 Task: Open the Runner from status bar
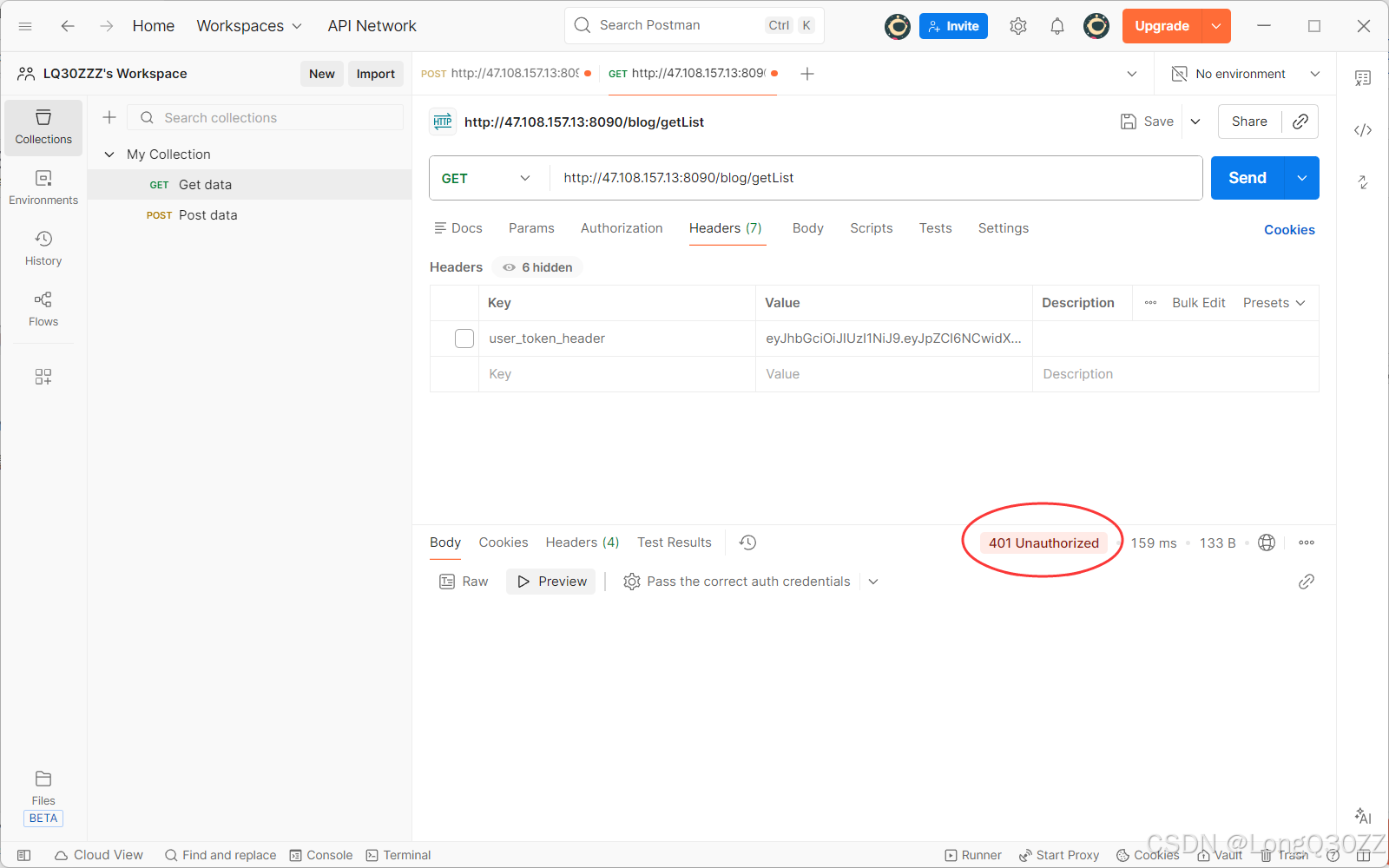[x=973, y=855]
